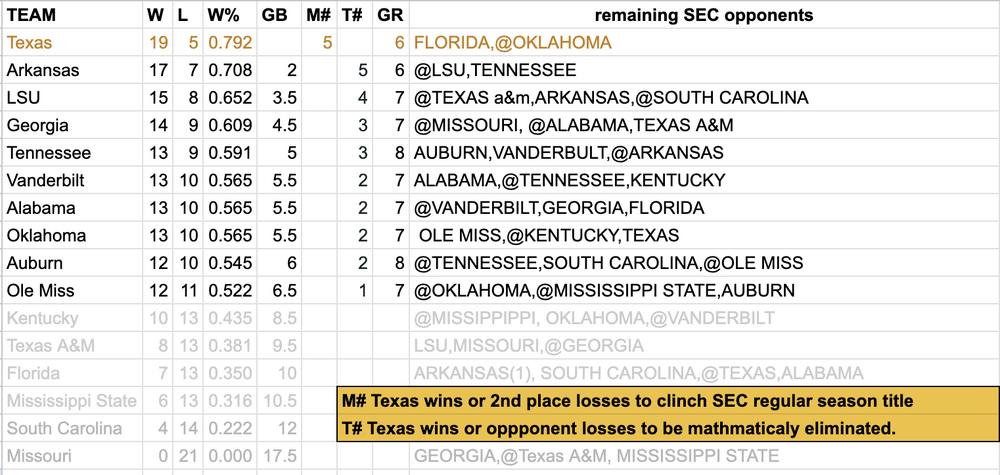Select the T# explanation note in yellow box
Image resolution: width=1000 pixels, height=475 pixels.
[x=615, y=429]
